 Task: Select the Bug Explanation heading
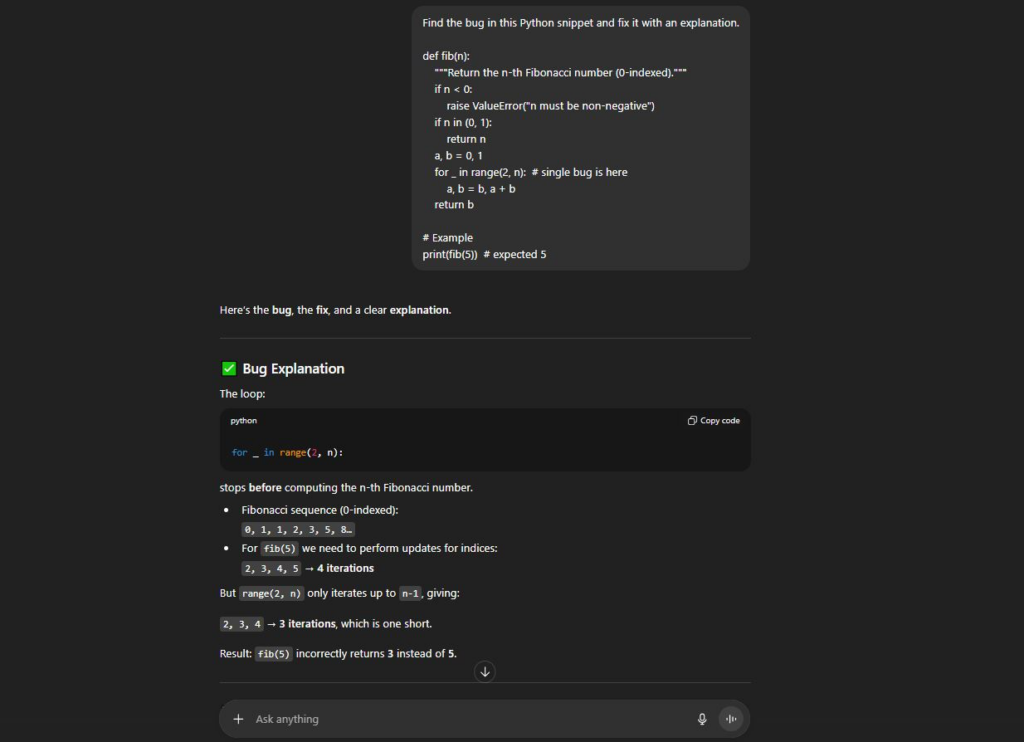293,369
